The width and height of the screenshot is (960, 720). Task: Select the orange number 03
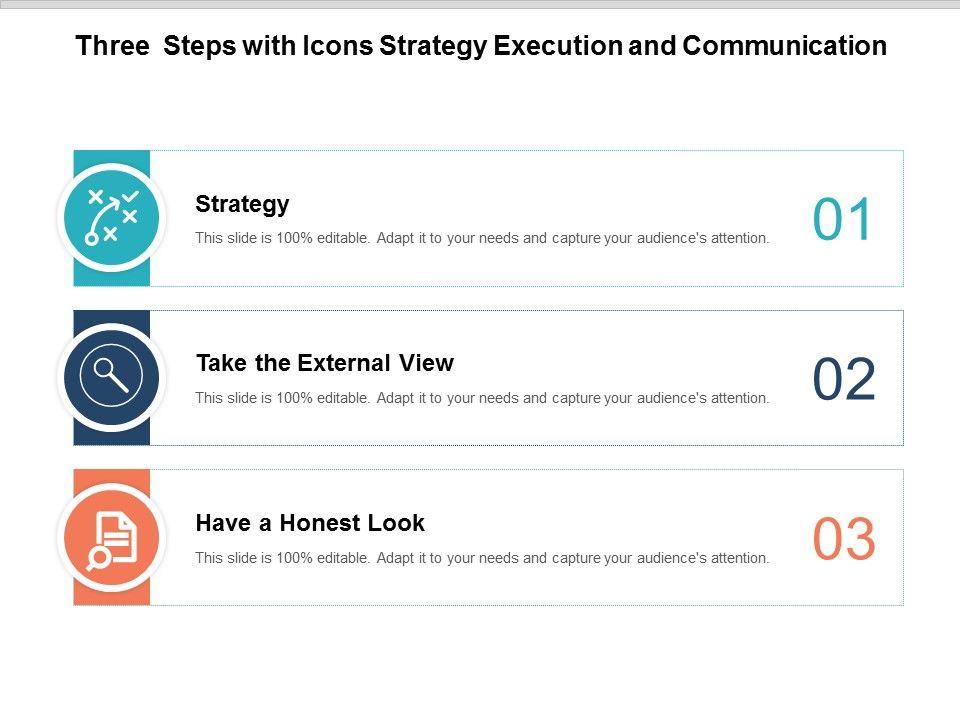(x=843, y=540)
